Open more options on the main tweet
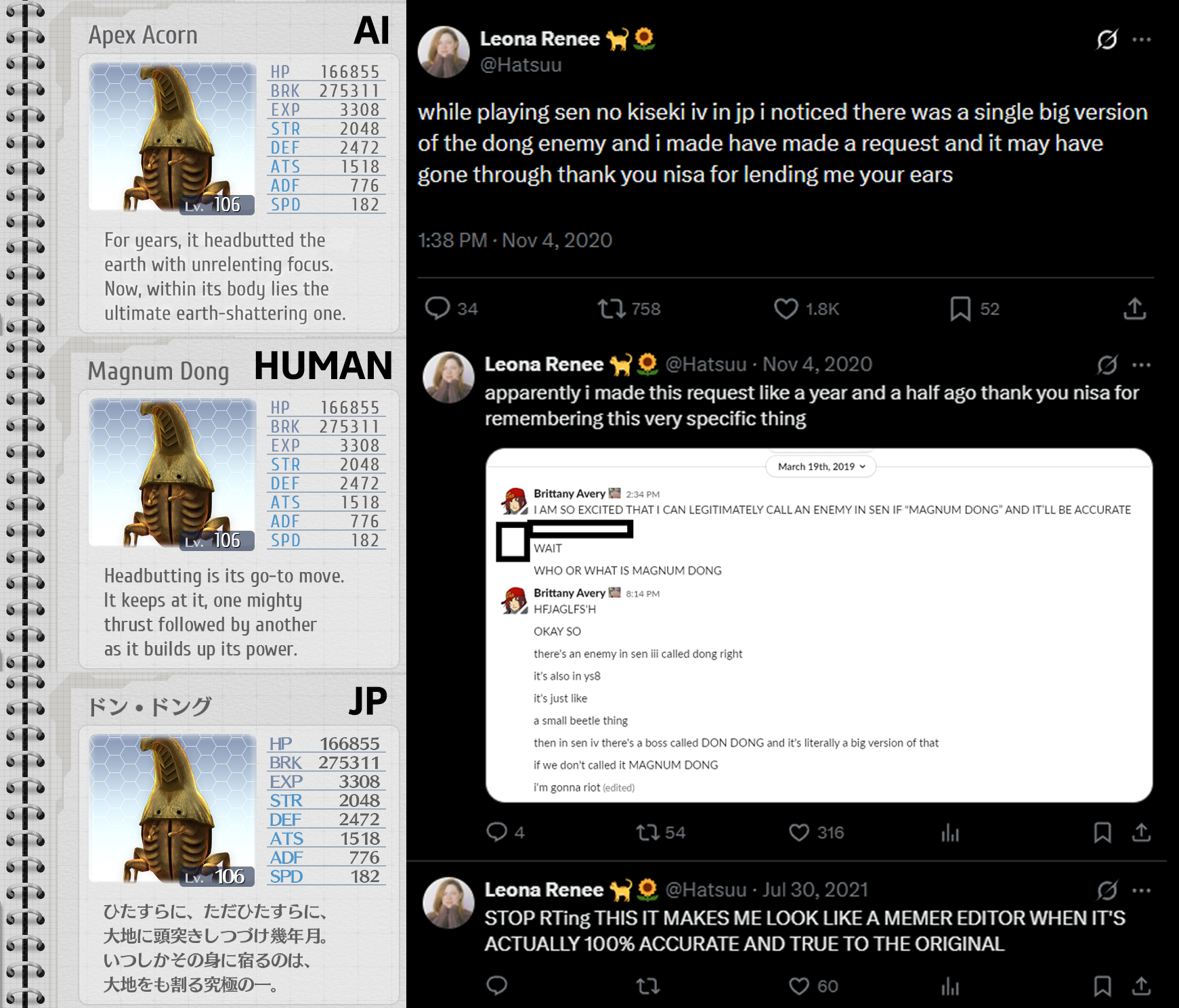This screenshot has height=1008, width=1179. 1142,39
